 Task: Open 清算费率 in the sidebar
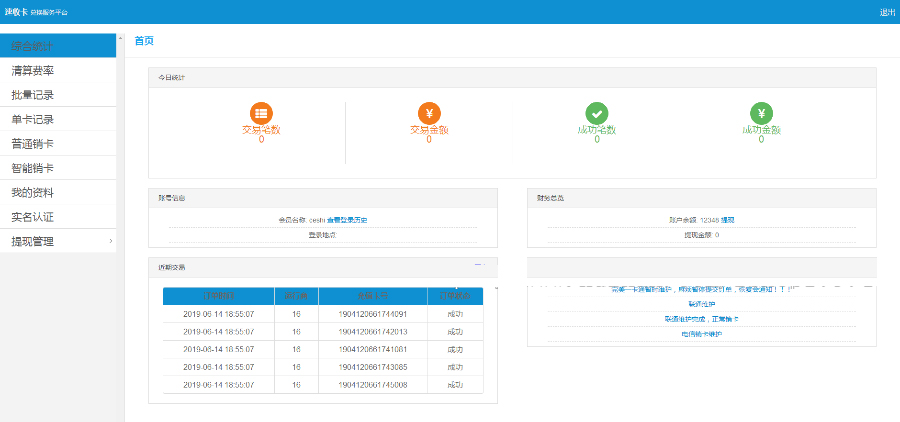point(33,71)
